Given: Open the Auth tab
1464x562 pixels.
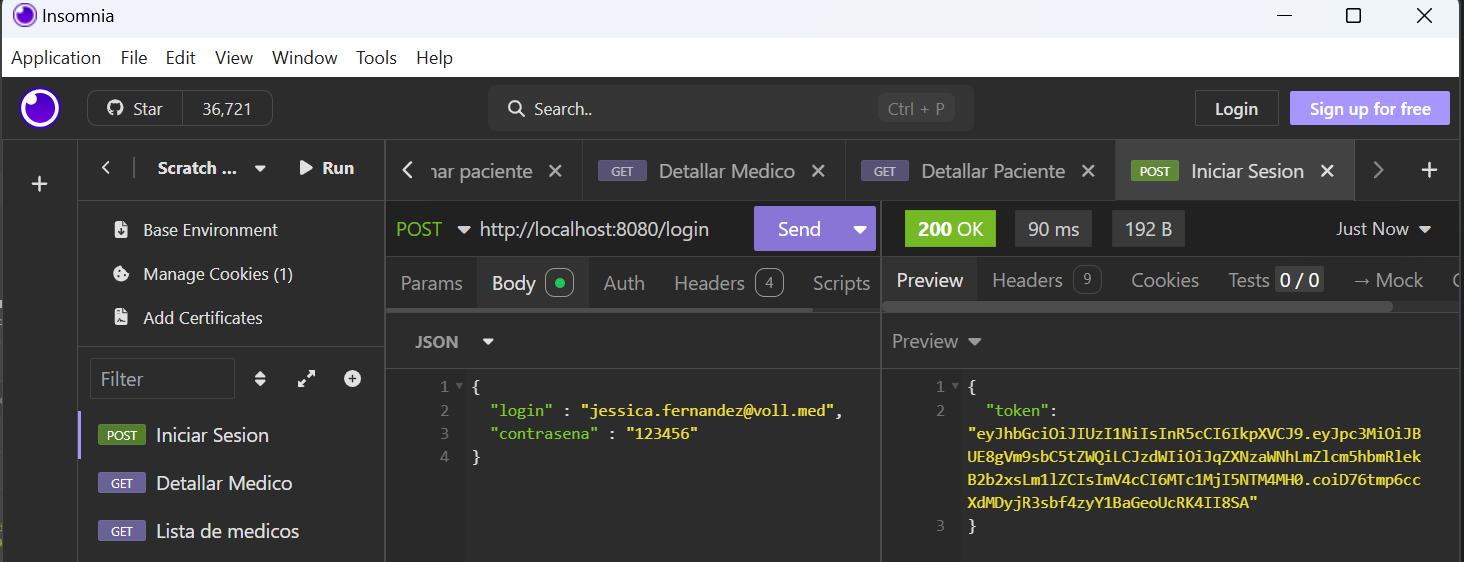Looking at the screenshot, I should 624,283.
